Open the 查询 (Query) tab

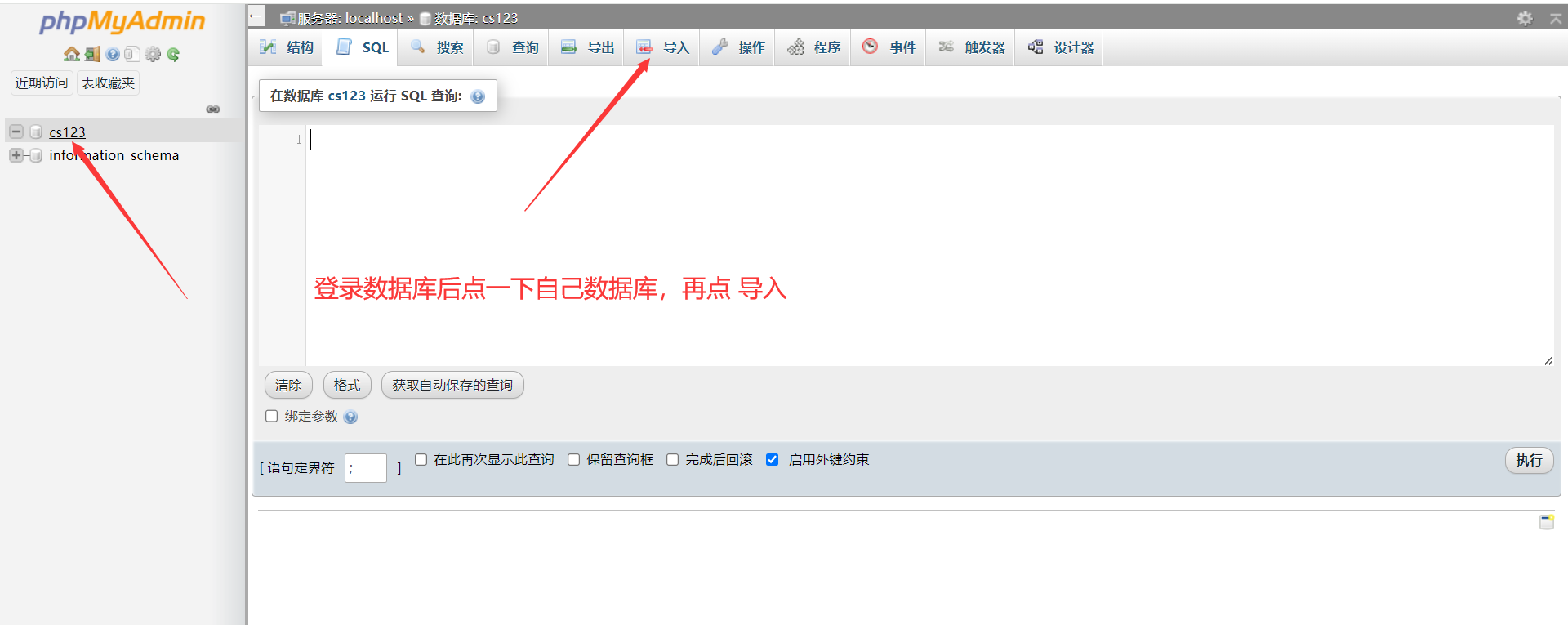[512, 47]
